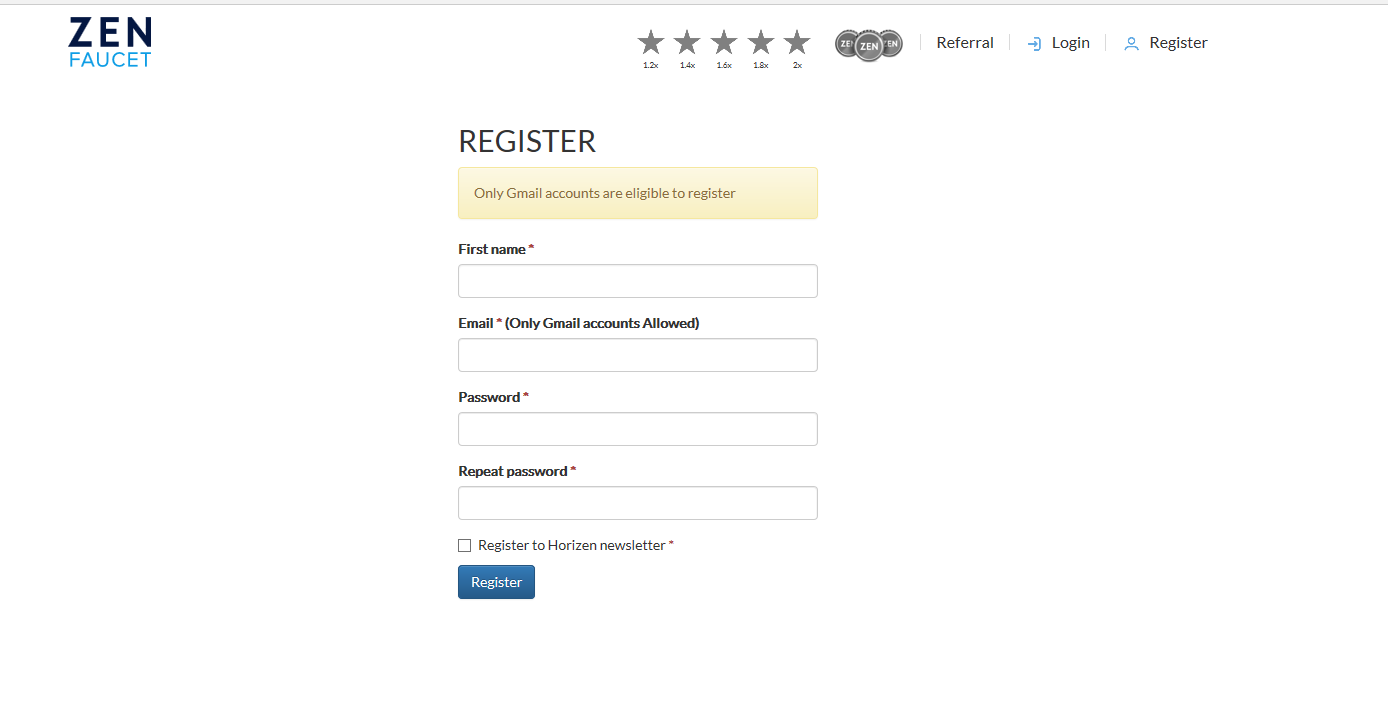Screen dimensions: 1388x722
Task: Click the Register to Horizen newsletter label
Action: point(572,545)
